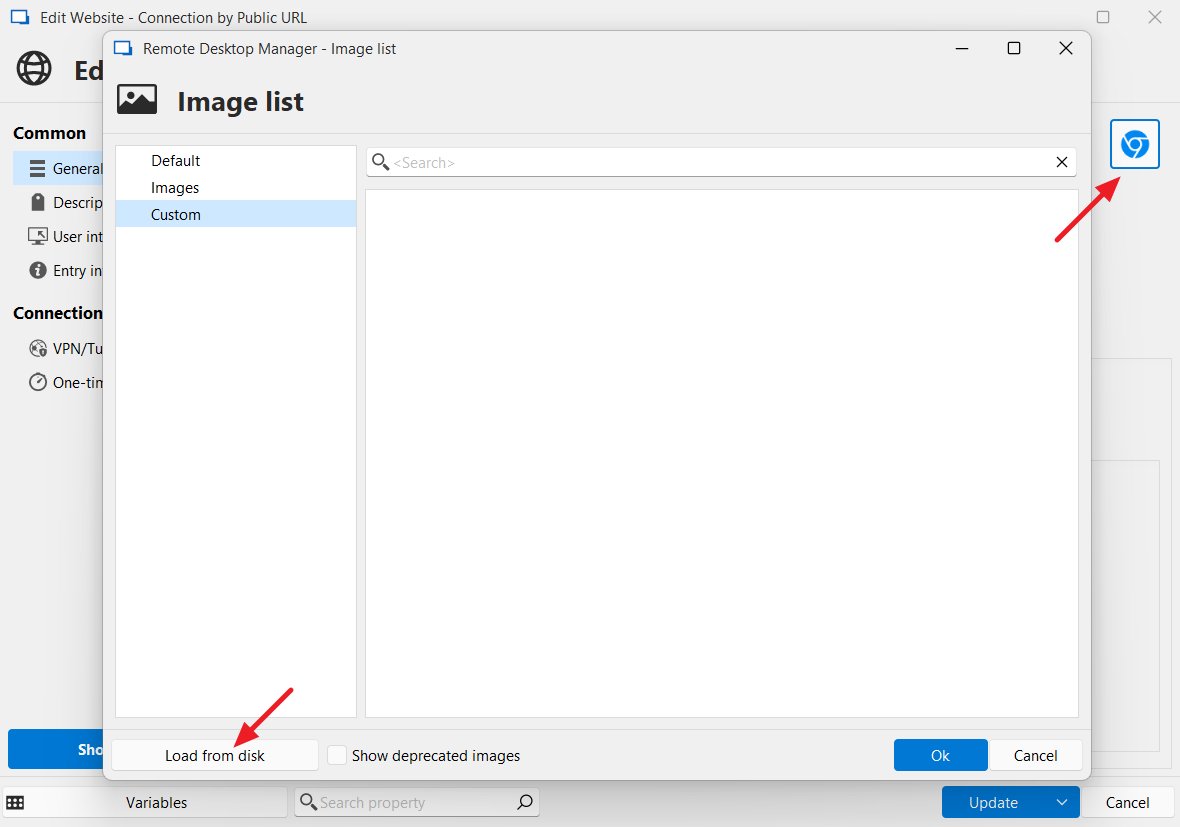Viewport: 1180px width, 827px height.
Task: Clear the image search with X icon
Action: pyautogui.click(x=1062, y=162)
